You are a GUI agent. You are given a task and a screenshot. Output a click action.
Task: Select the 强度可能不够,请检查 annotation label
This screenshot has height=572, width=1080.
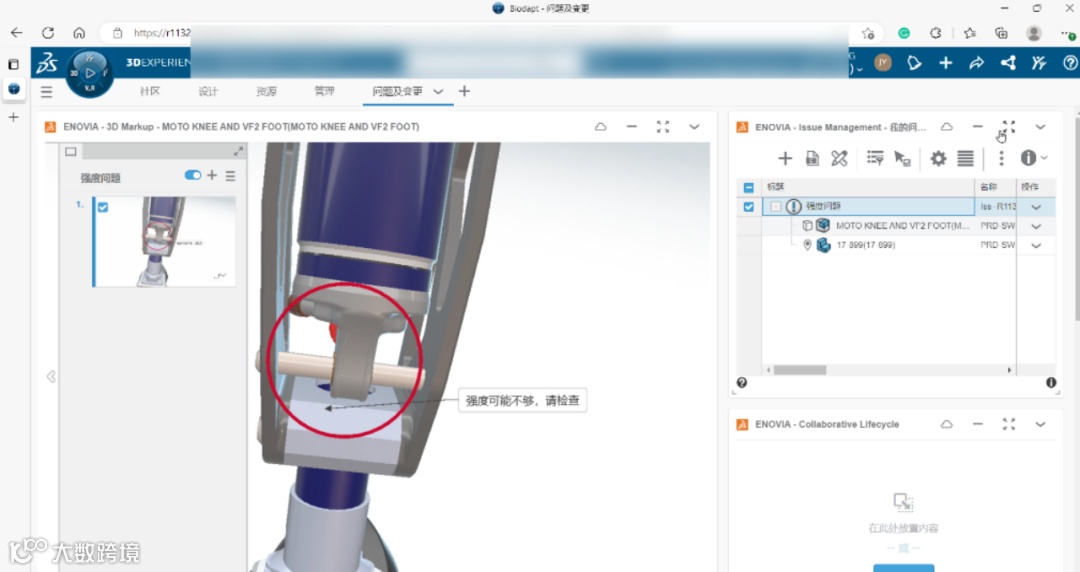(x=523, y=400)
